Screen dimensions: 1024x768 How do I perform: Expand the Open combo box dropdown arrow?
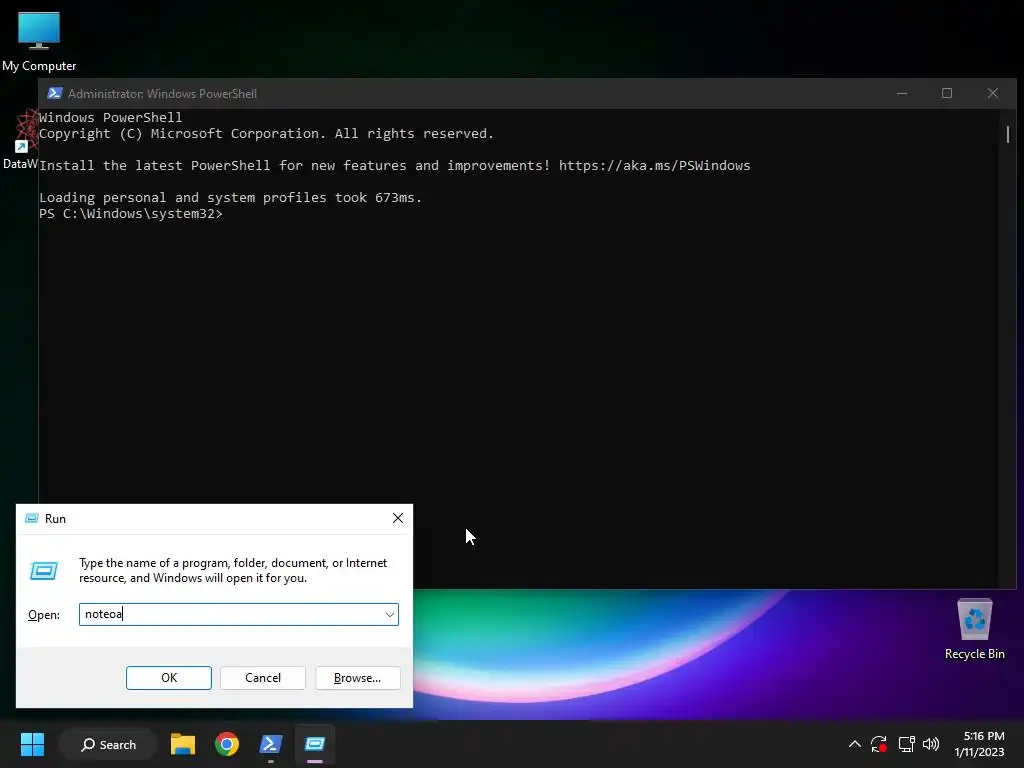tap(390, 615)
